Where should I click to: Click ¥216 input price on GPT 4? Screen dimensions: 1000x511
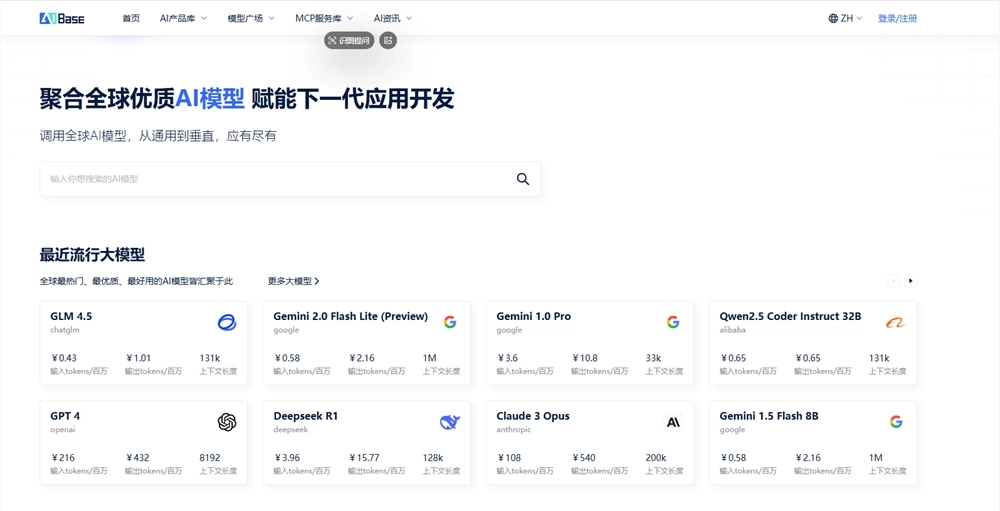(x=63, y=457)
